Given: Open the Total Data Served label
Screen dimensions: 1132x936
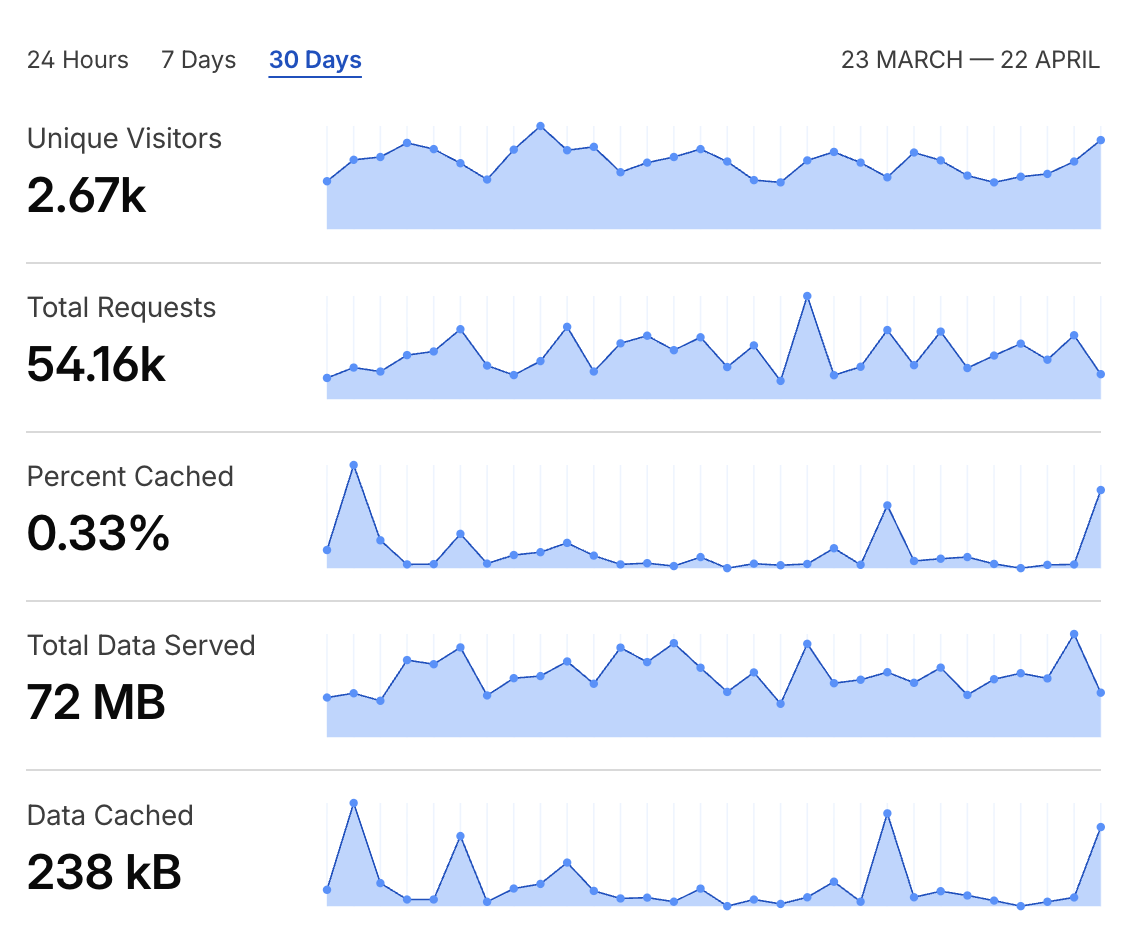Looking at the screenshot, I should [141, 645].
